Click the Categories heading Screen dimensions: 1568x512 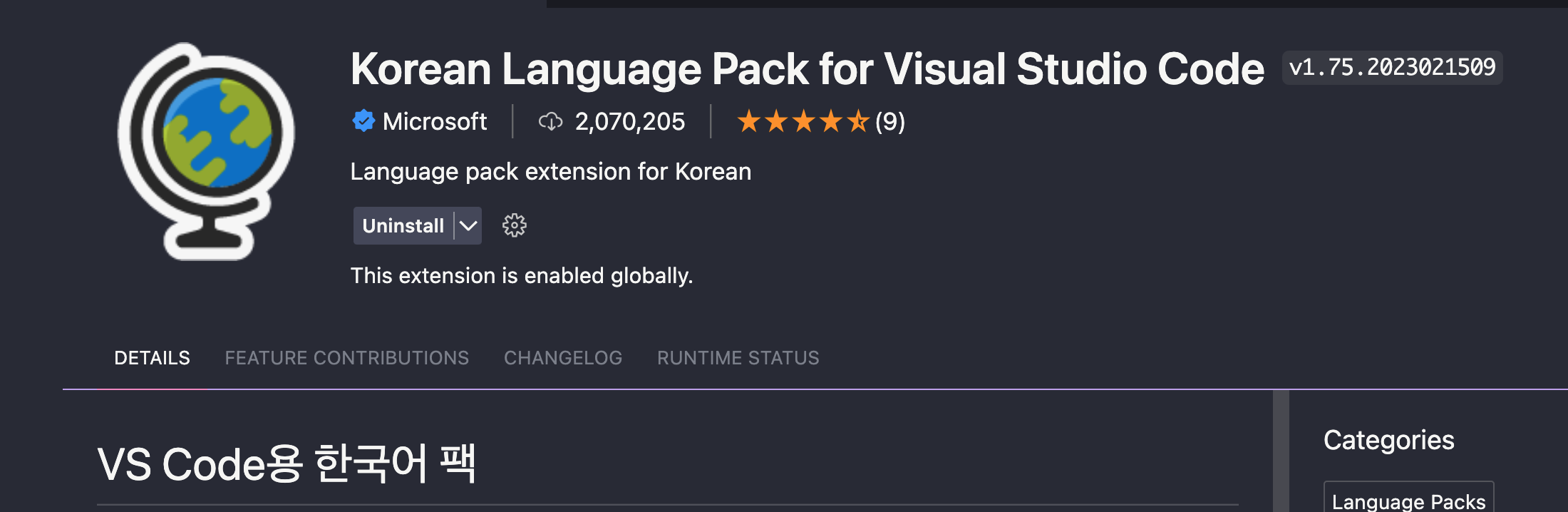click(x=1389, y=440)
